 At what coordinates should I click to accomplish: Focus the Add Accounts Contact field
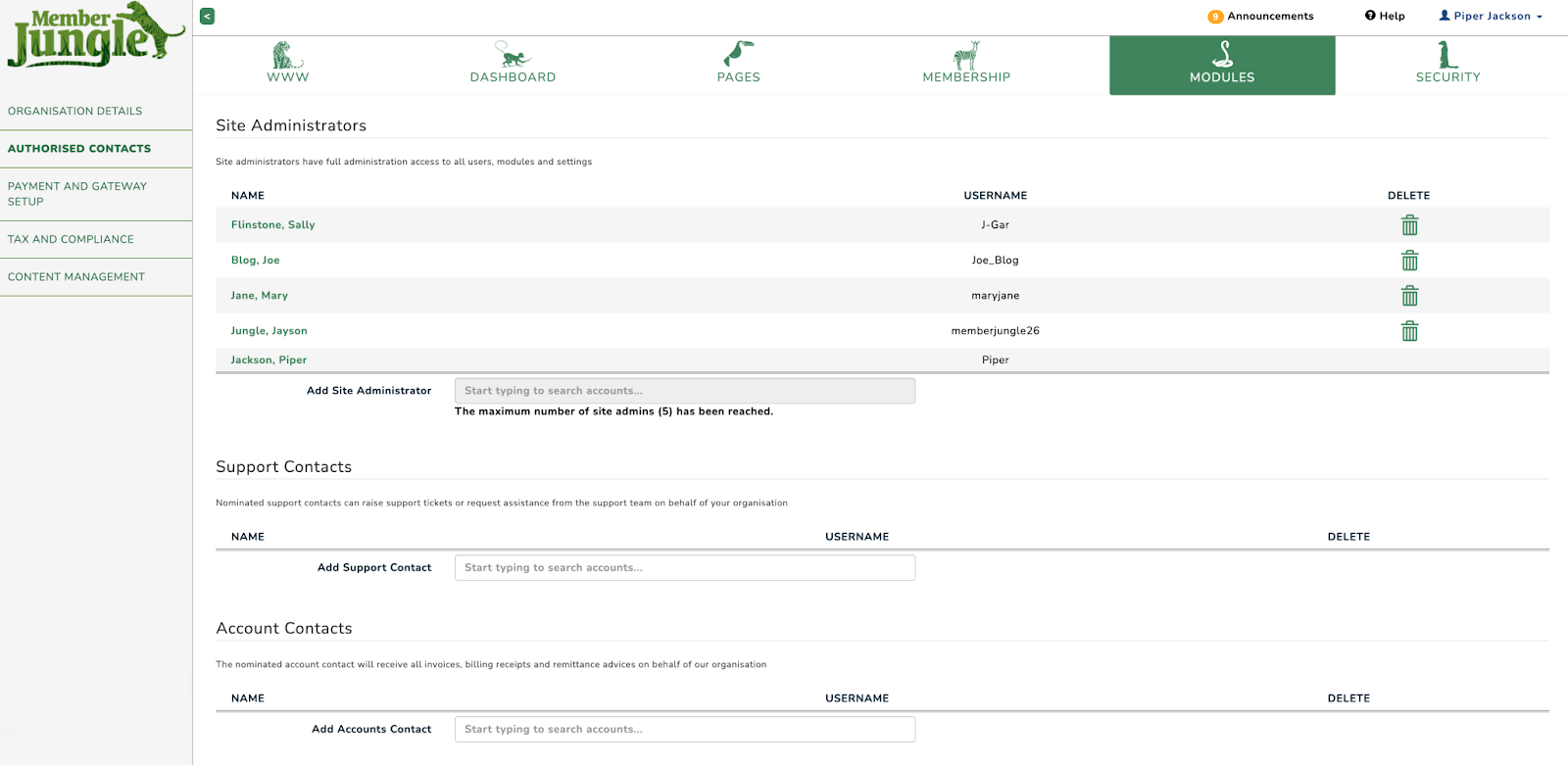point(684,730)
